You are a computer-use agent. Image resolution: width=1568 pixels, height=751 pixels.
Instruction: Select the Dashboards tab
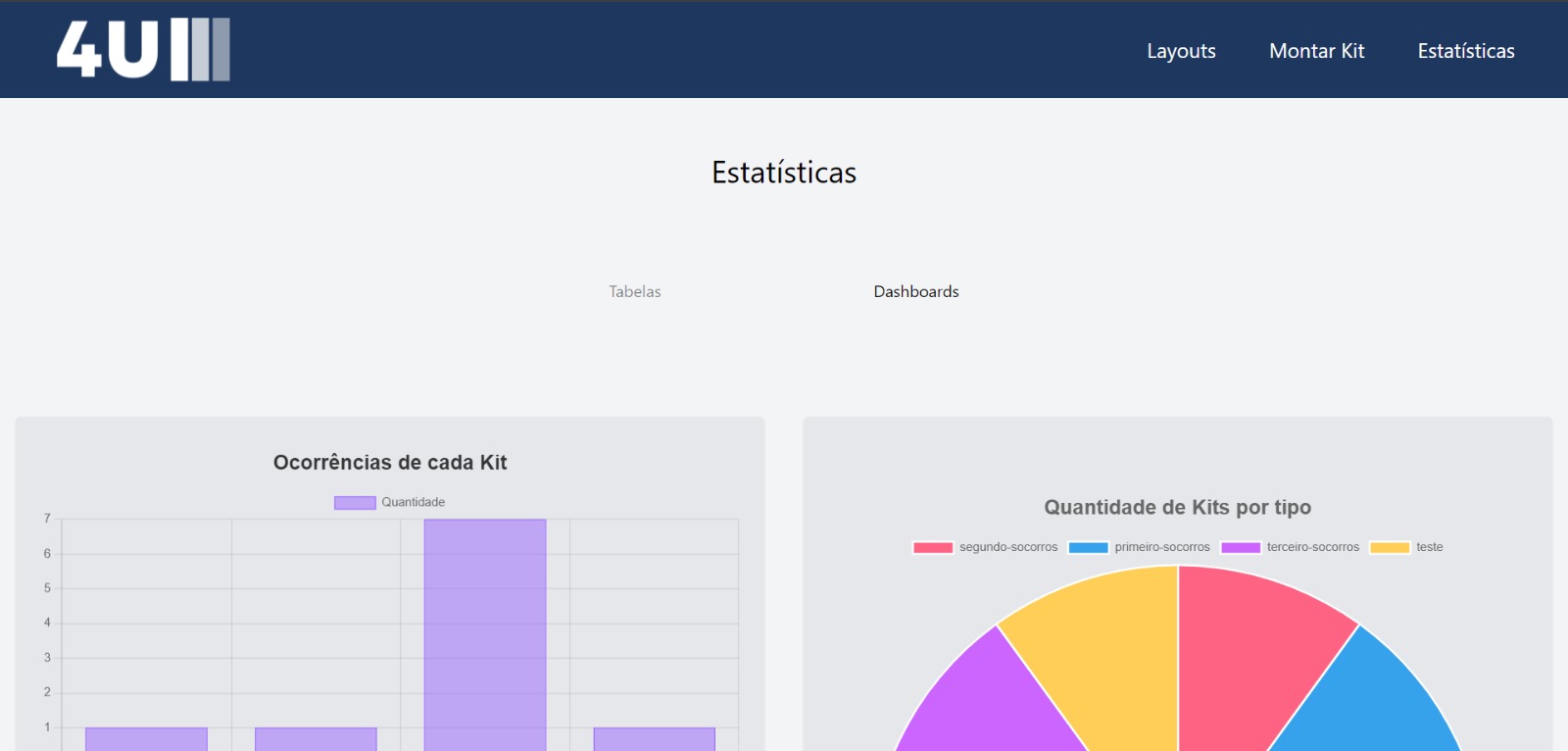(x=916, y=291)
